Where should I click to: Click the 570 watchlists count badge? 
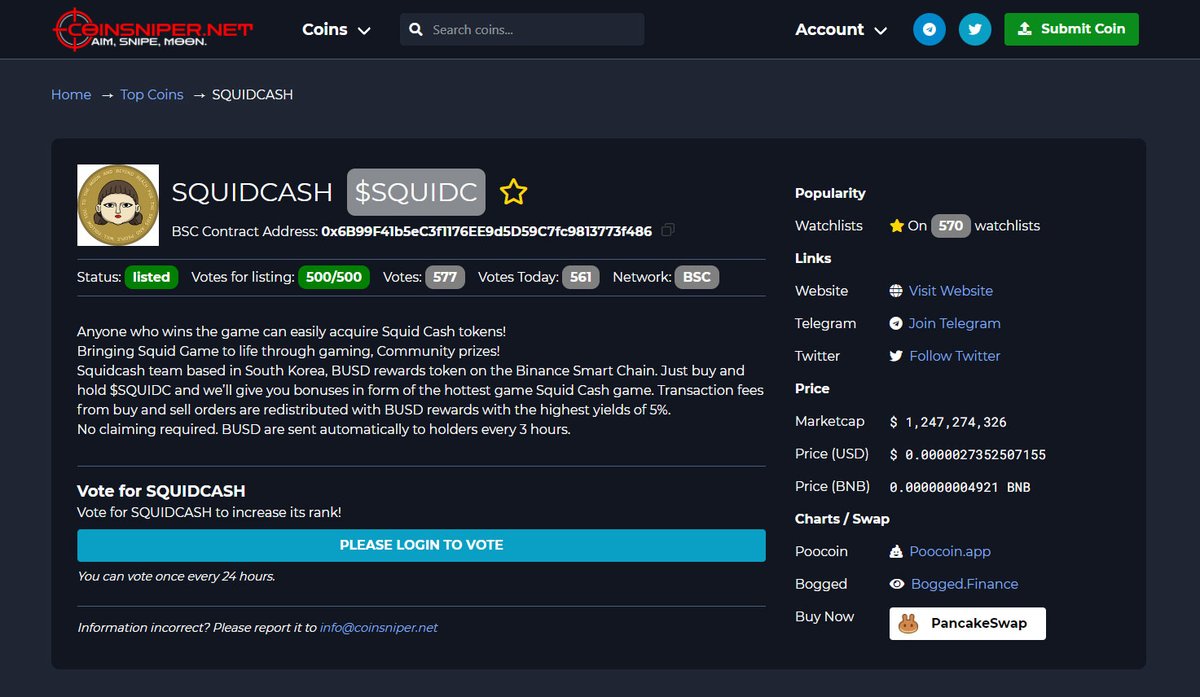951,226
